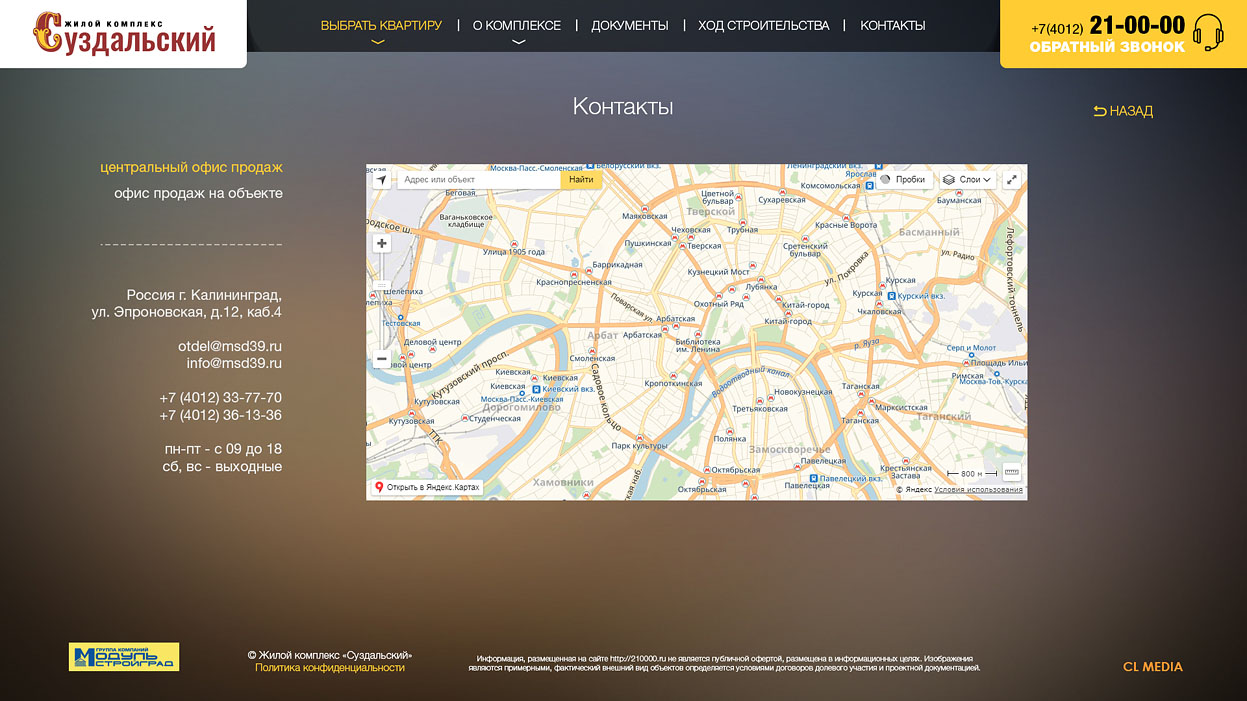Click Комсомольская label on map
1247x701 pixels.
click(830, 186)
